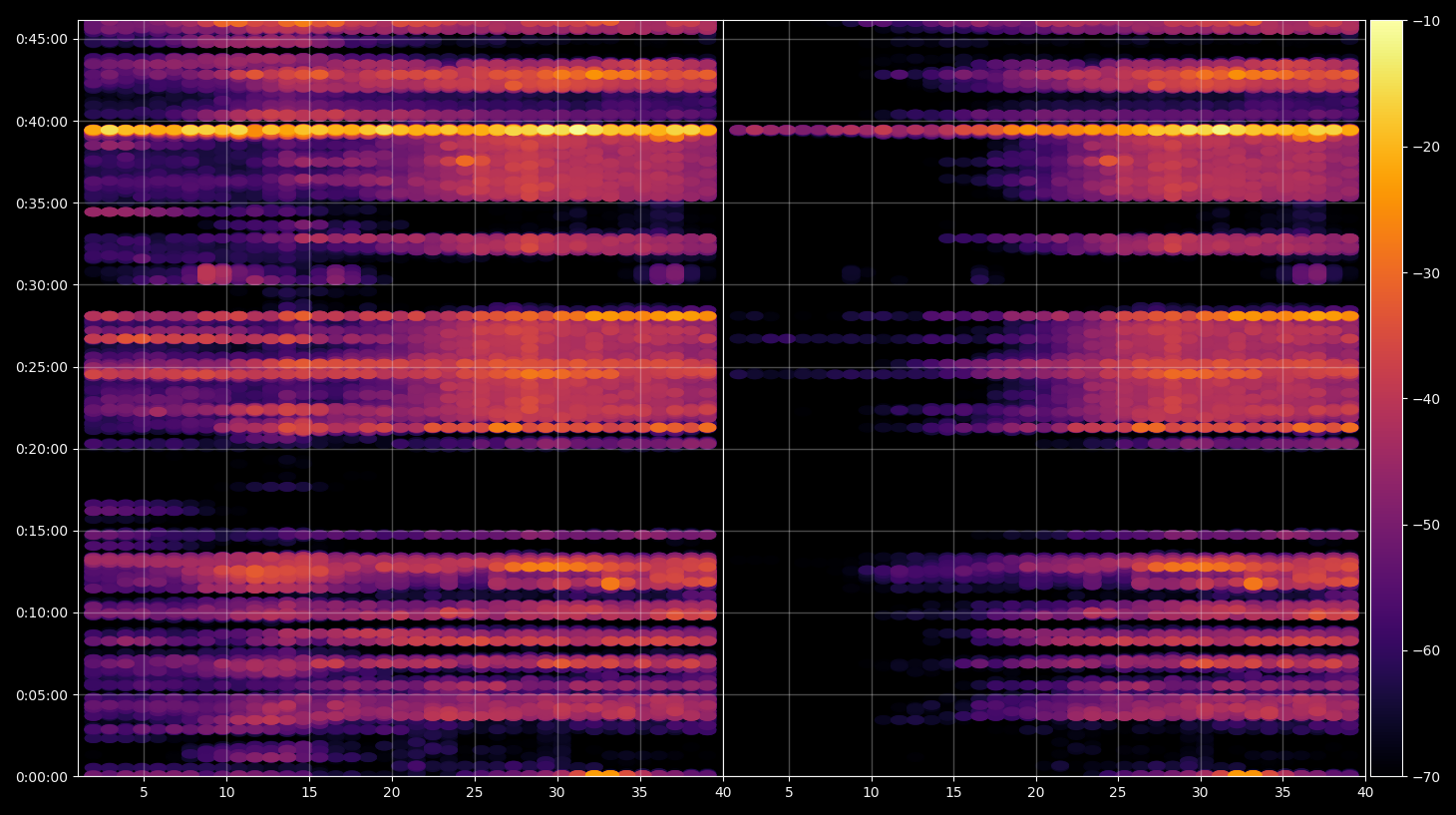Image resolution: width=1456 pixels, height=815 pixels.
Task: Click x-axis label 25 under left heatmap
Action: 474,793
